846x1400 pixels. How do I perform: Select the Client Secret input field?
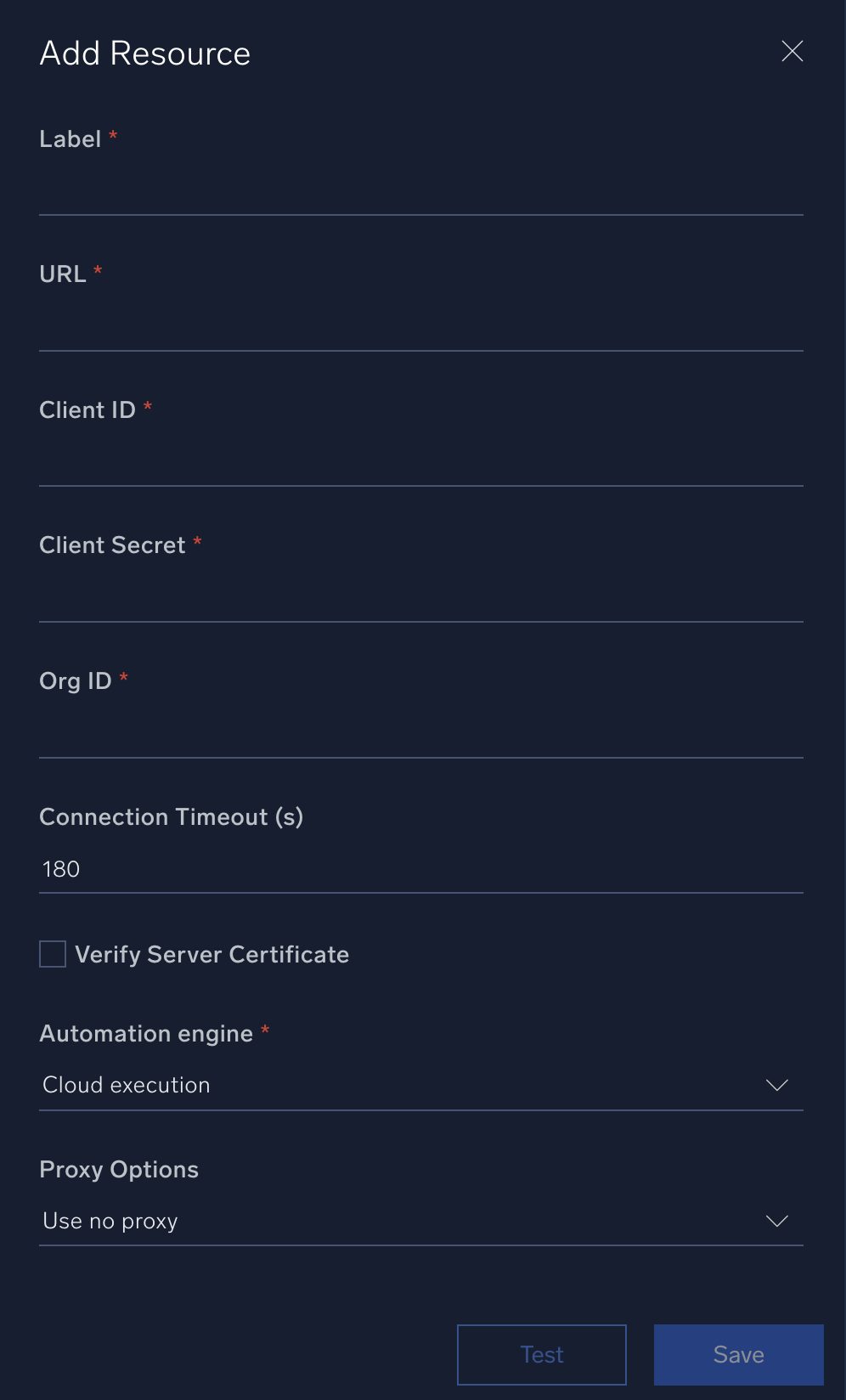tap(420, 596)
